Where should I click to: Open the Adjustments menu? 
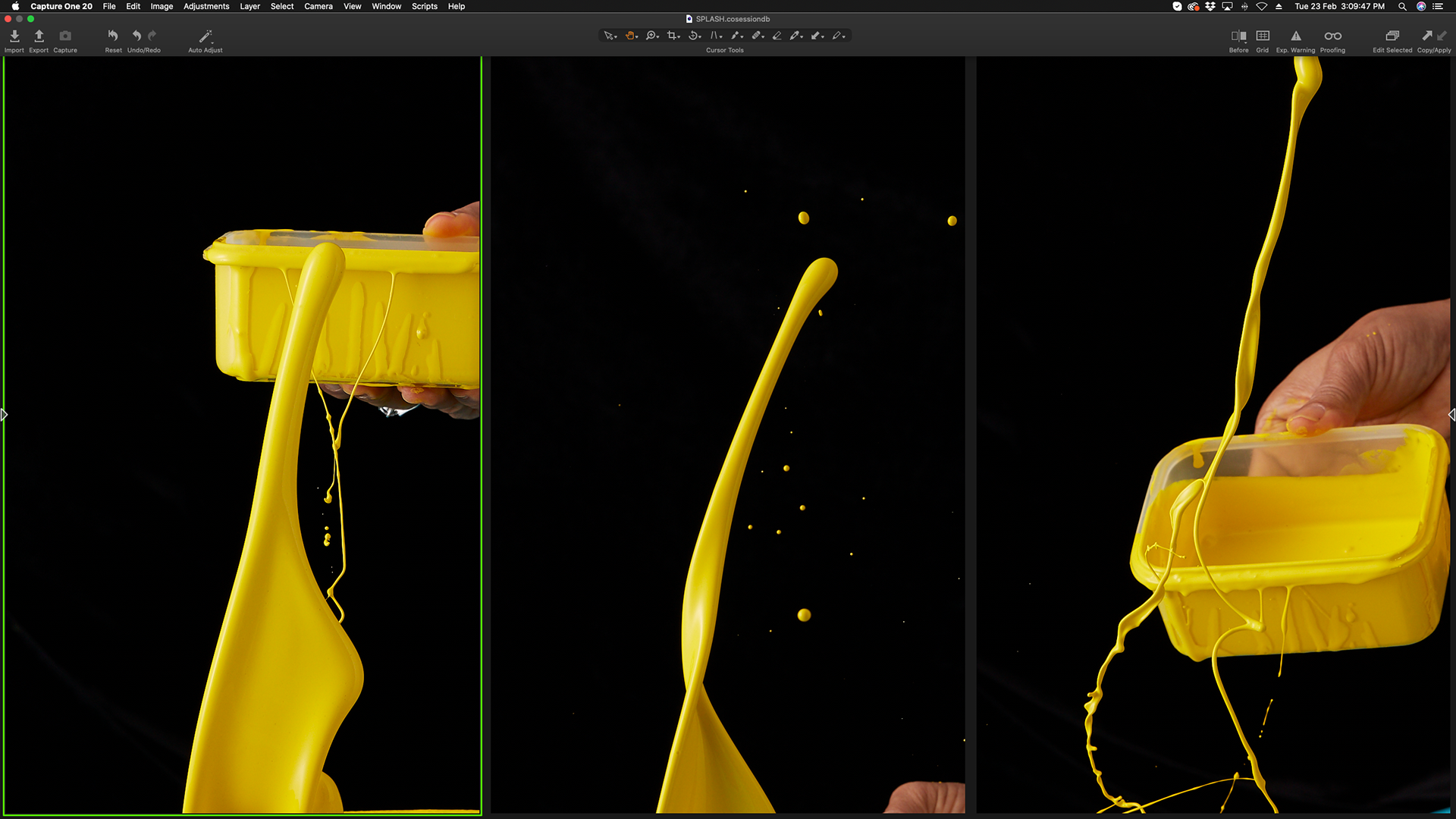[x=206, y=6]
